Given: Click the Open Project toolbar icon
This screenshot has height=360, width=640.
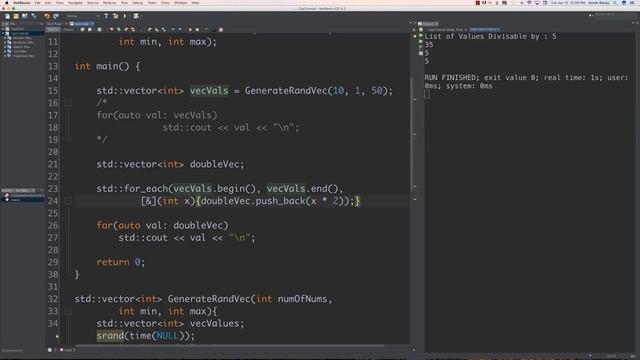Looking at the screenshot, I should tap(24, 16).
